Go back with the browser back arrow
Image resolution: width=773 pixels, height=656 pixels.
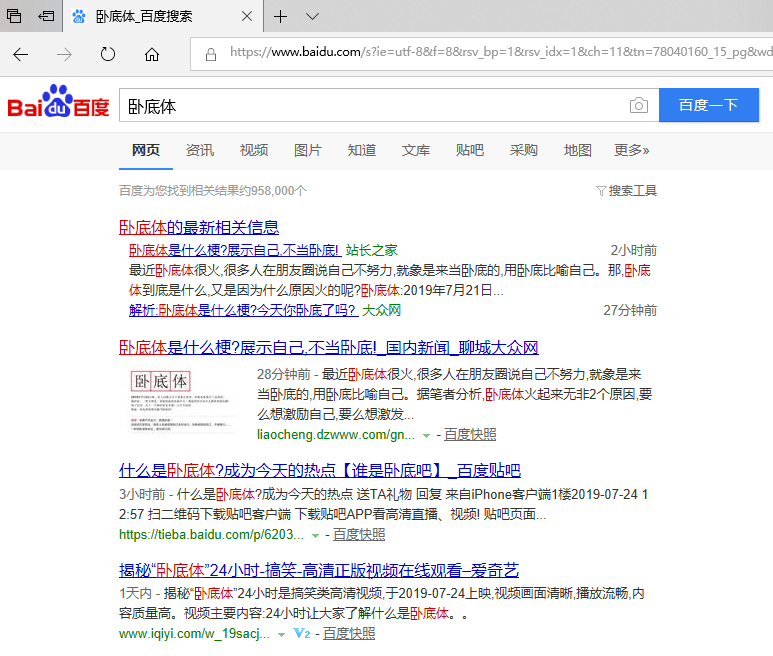click(20, 54)
